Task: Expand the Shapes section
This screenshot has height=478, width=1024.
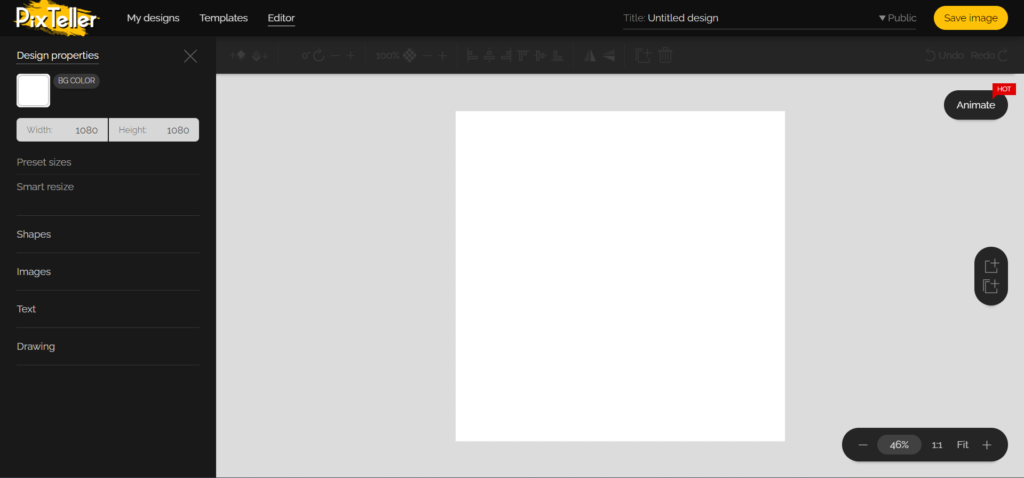Action: pyautogui.click(x=34, y=234)
